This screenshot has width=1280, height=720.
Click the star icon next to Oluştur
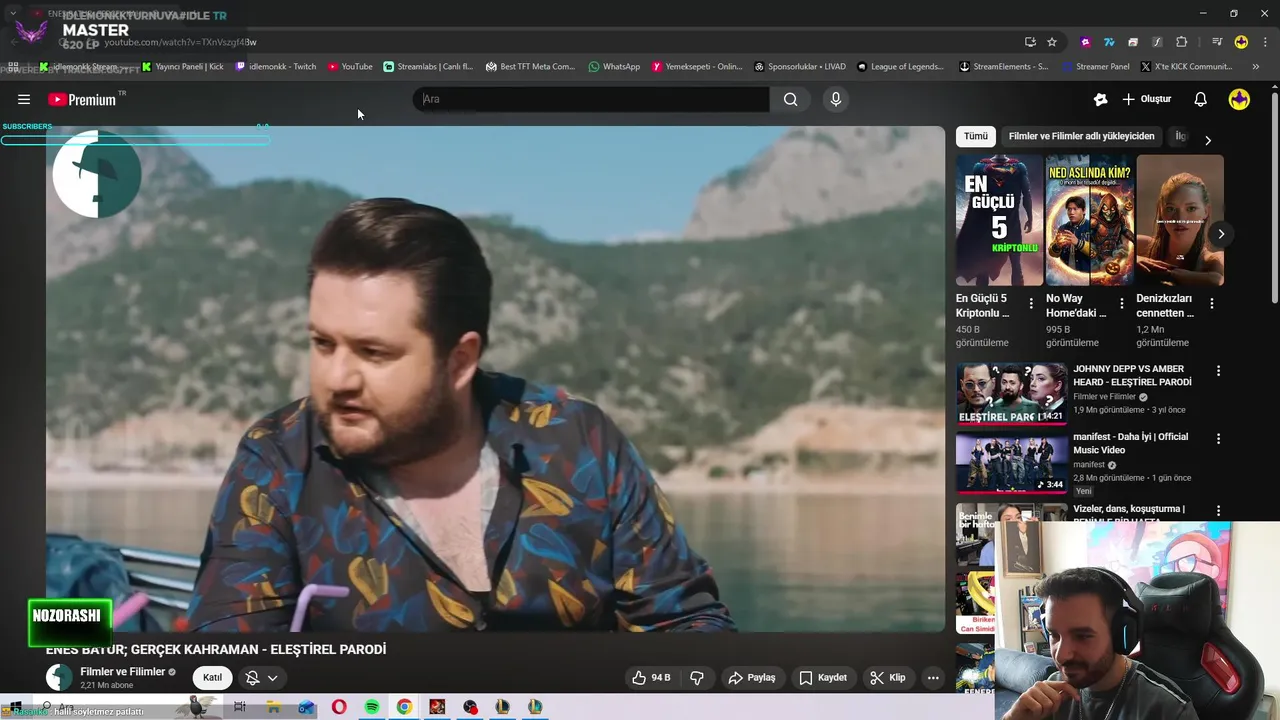coord(1100,99)
